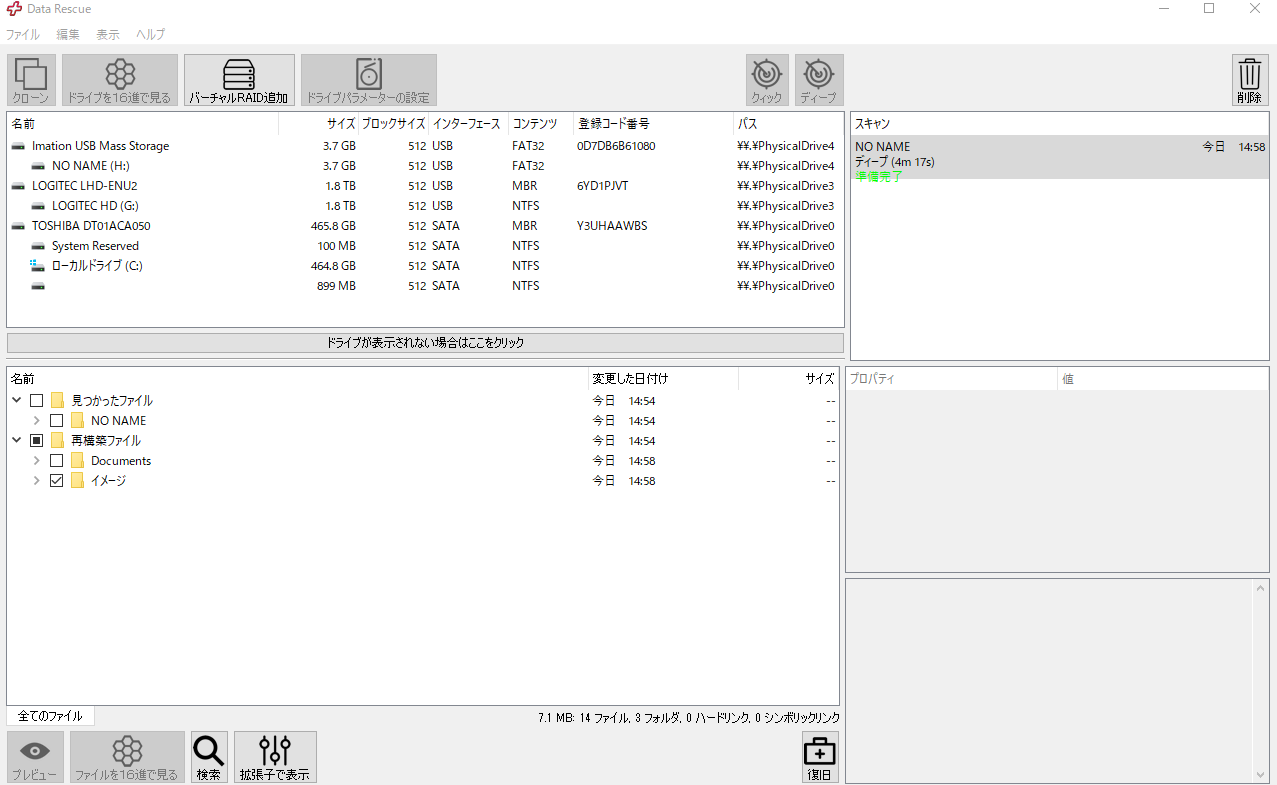Click ドライブが表示されない場合はここをクリック button
This screenshot has height=785, width=1277.
[425, 343]
